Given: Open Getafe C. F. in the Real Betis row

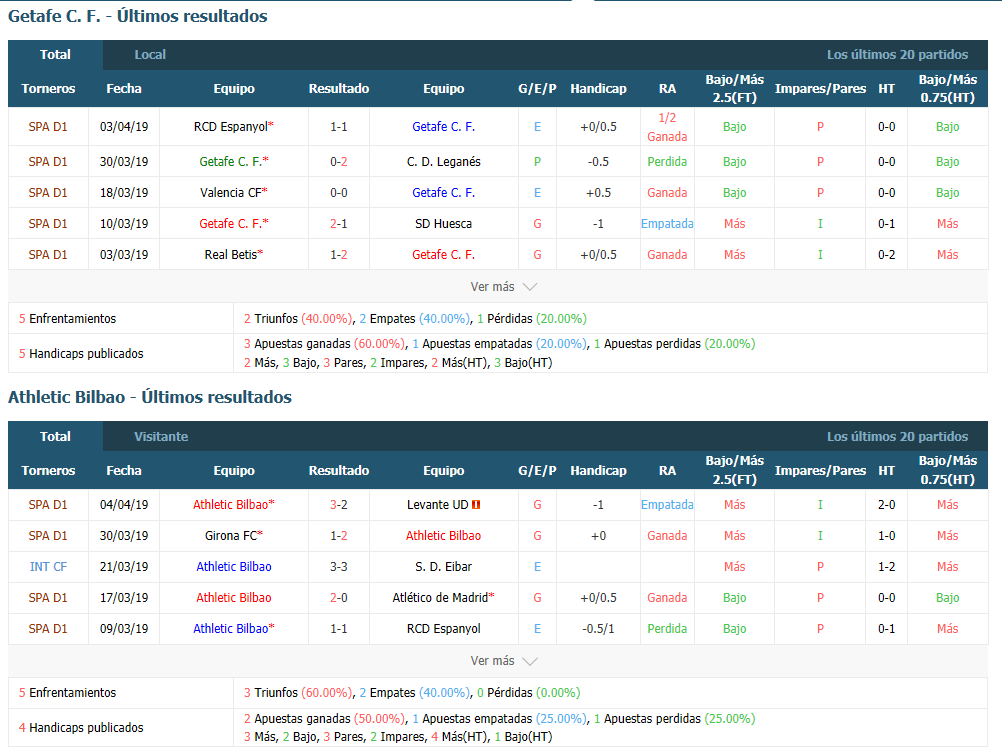Looking at the screenshot, I should pyautogui.click(x=443, y=254).
